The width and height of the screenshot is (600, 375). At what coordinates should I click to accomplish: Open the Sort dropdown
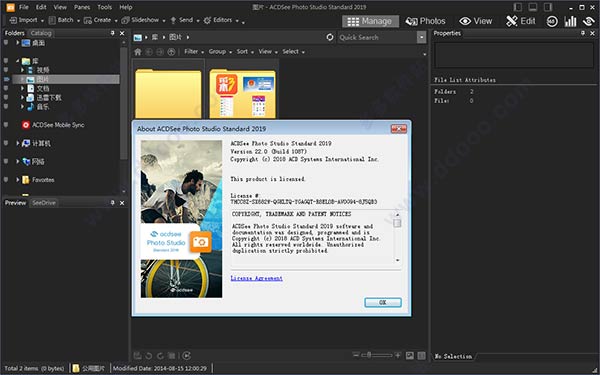(x=245, y=52)
